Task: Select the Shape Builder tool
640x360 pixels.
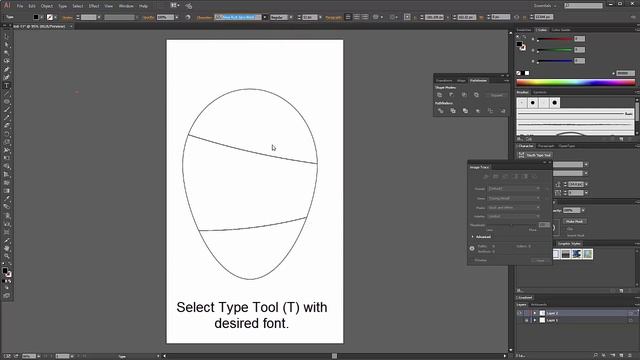Action: [7, 167]
